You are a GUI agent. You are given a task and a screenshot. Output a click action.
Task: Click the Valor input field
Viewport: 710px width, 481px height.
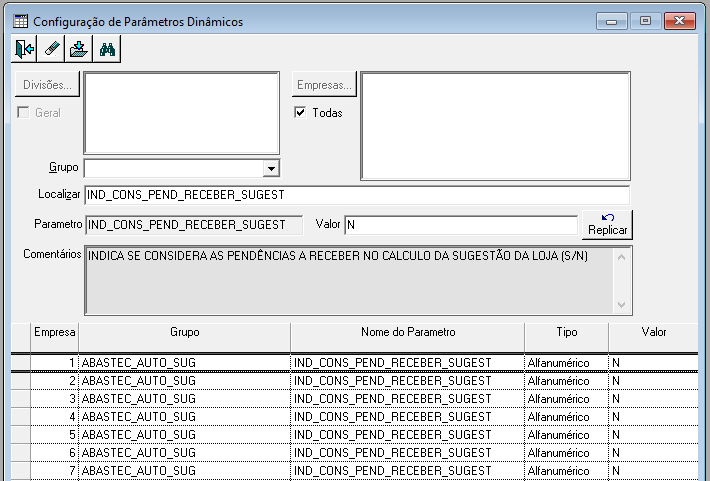[x=461, y=225]
